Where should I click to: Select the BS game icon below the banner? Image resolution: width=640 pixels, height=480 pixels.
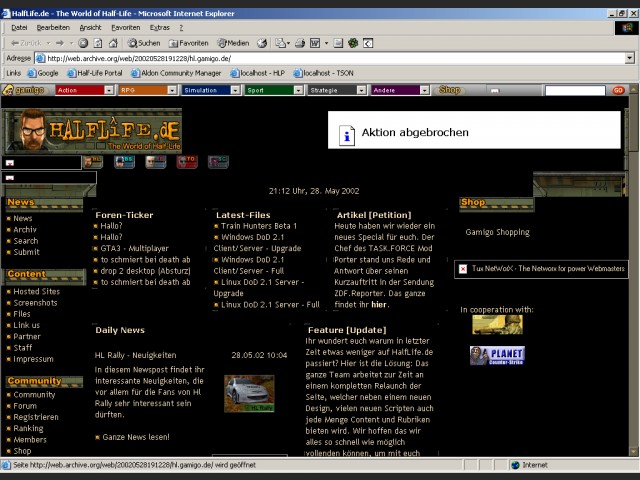point(124,162)
